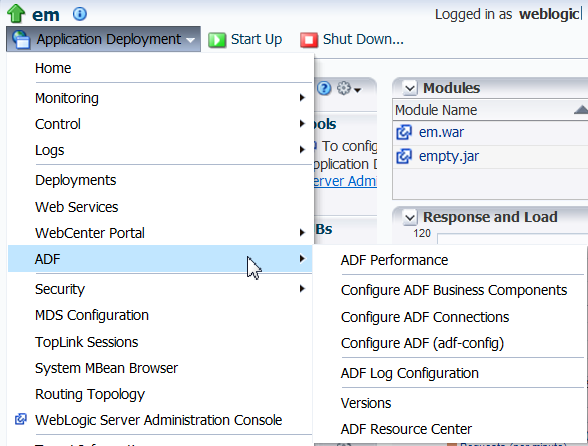
Task: Collapse the Modules panel
Action: pos(410,89)
